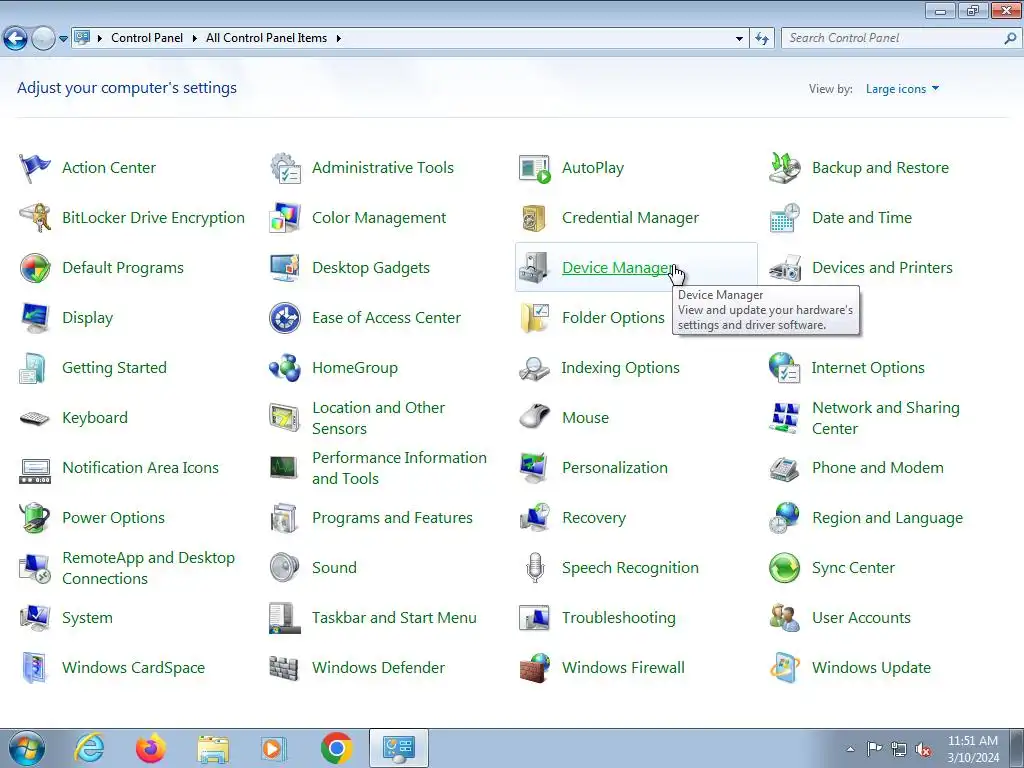
Task: Open the System link
Action: 87,618
